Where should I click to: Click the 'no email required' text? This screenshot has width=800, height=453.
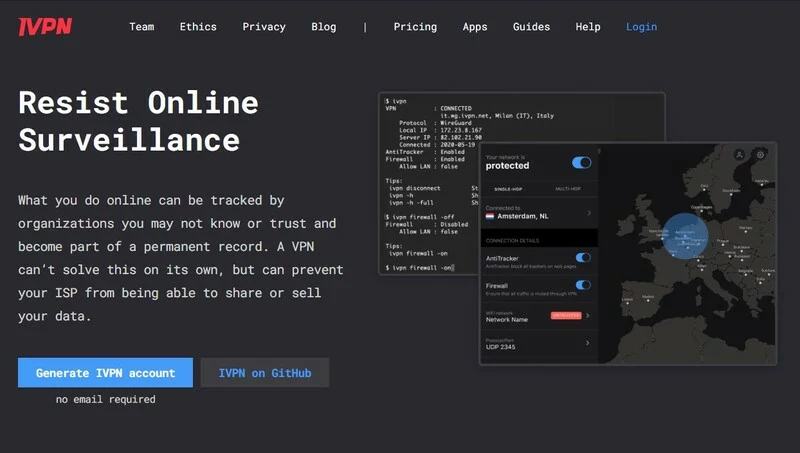tap(106, 399)
